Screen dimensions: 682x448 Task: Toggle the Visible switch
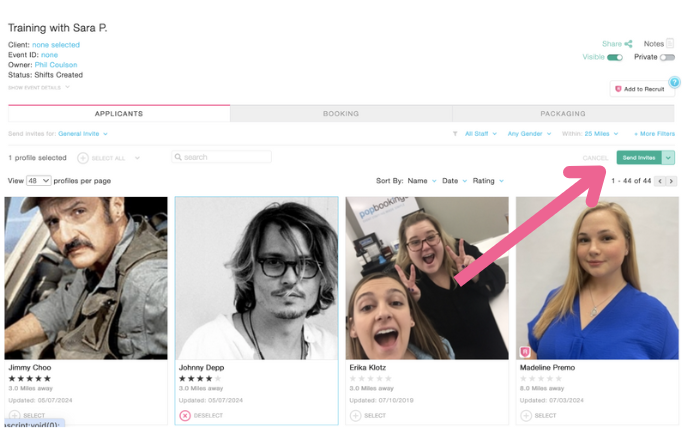pos(614,58)
